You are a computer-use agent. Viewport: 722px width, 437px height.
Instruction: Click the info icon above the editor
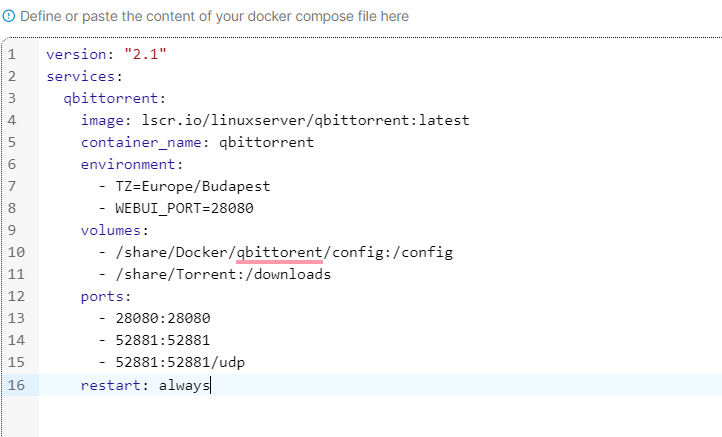pyautogui.click(x=9, y=17)
